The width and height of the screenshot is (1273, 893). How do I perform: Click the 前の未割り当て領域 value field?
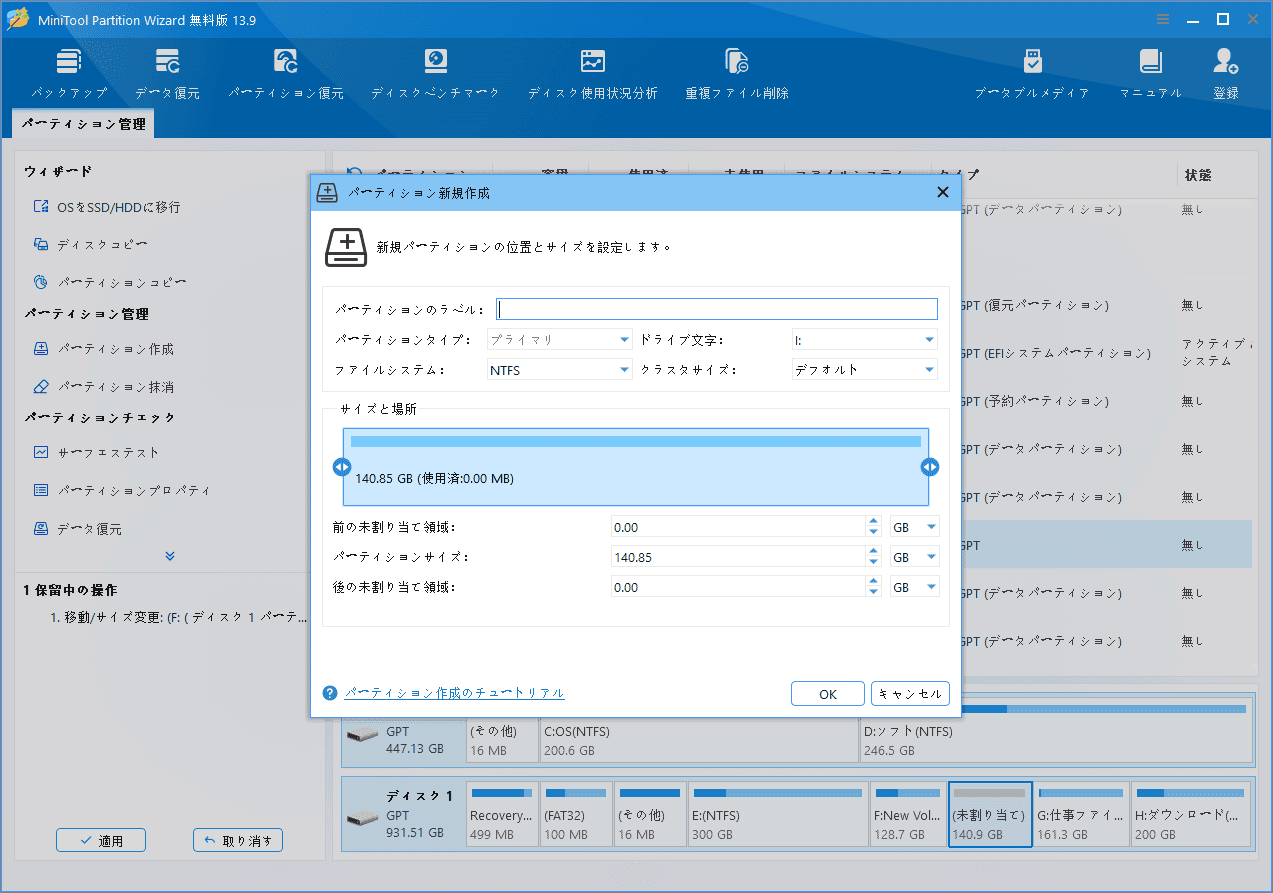pyautogui.click(x=738, y=527)
